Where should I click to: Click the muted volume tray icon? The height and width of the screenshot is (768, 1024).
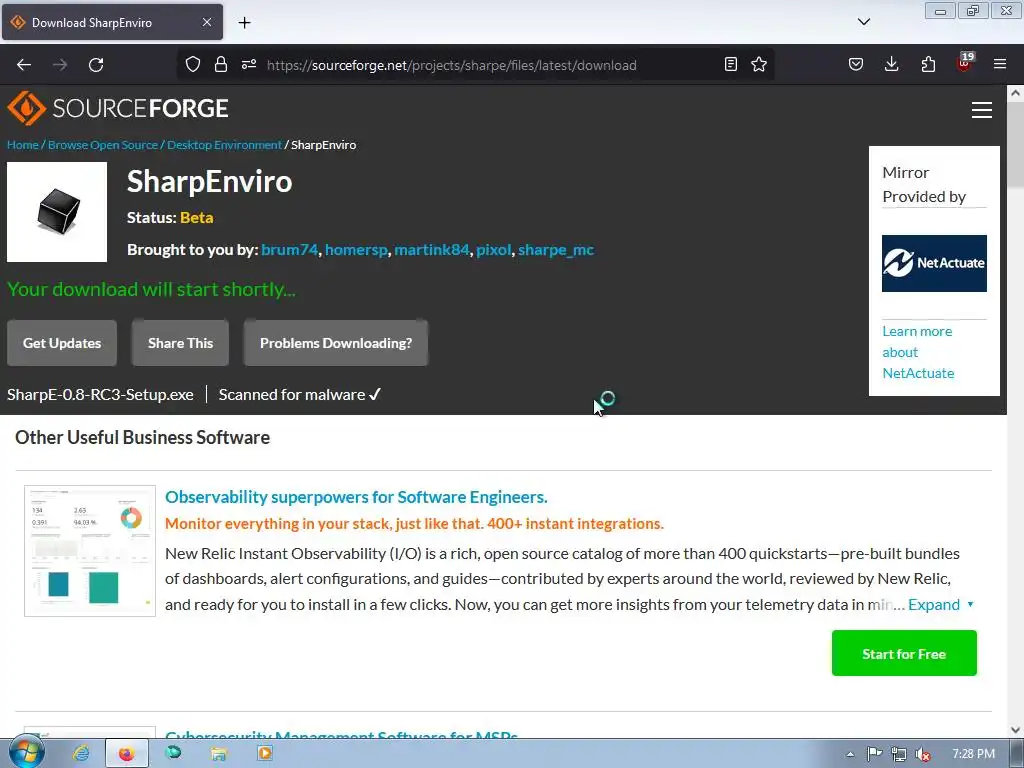(923, 754)
